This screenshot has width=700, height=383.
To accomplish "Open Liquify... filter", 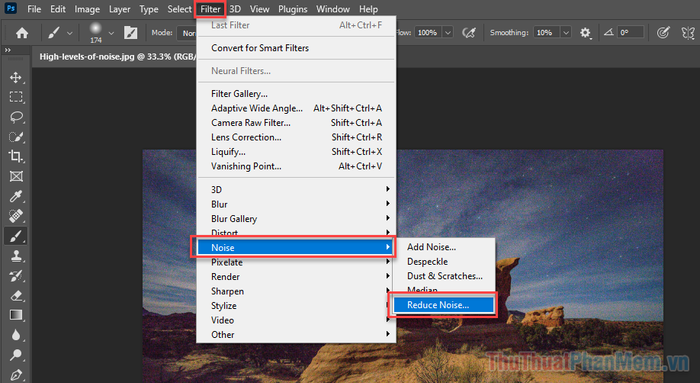I will [297, 151].
